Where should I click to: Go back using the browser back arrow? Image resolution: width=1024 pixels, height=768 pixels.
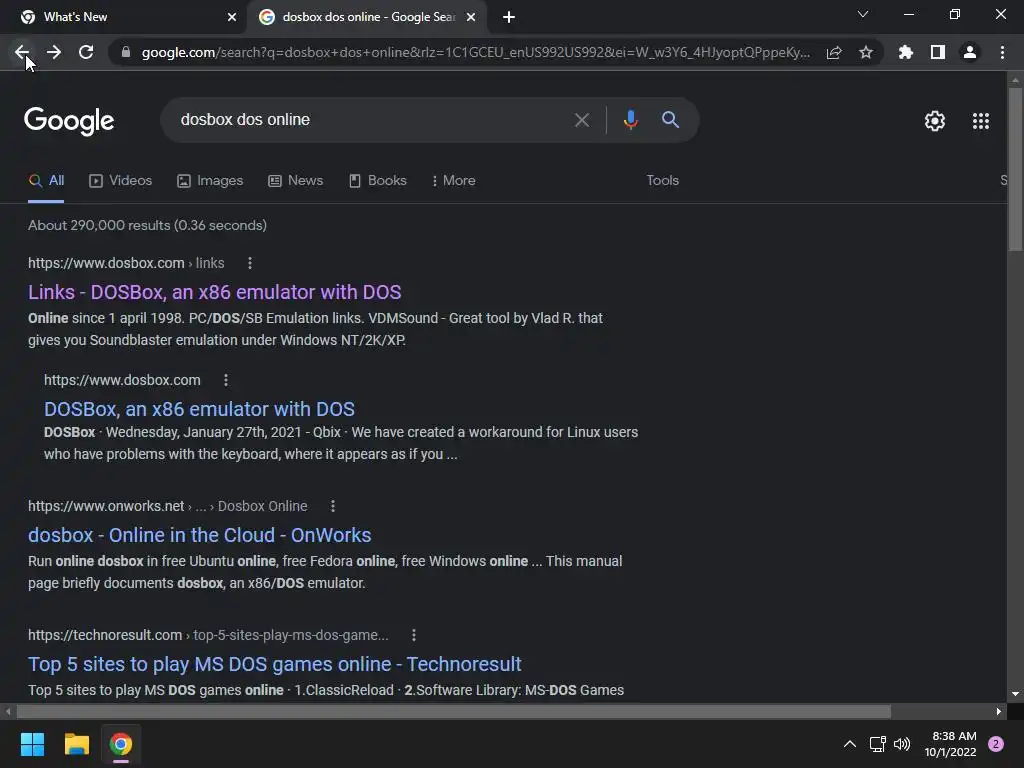22,52
